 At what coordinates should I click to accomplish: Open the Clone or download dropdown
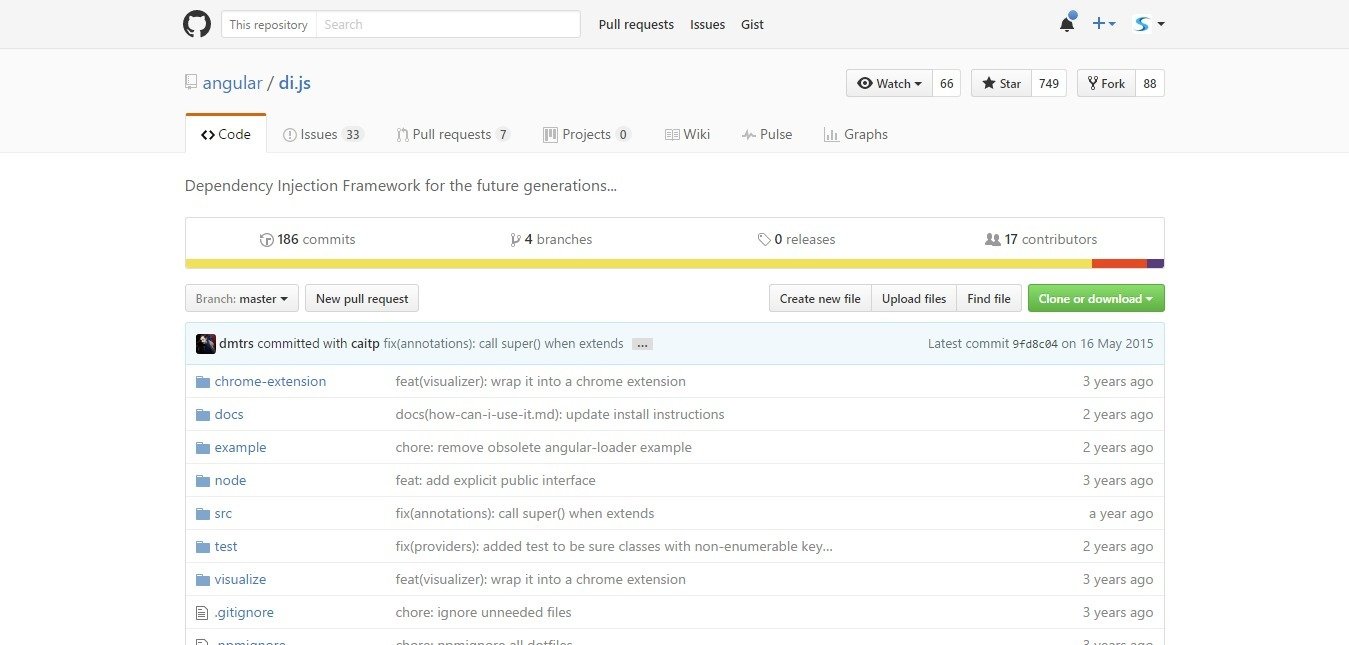point(1096,298)
